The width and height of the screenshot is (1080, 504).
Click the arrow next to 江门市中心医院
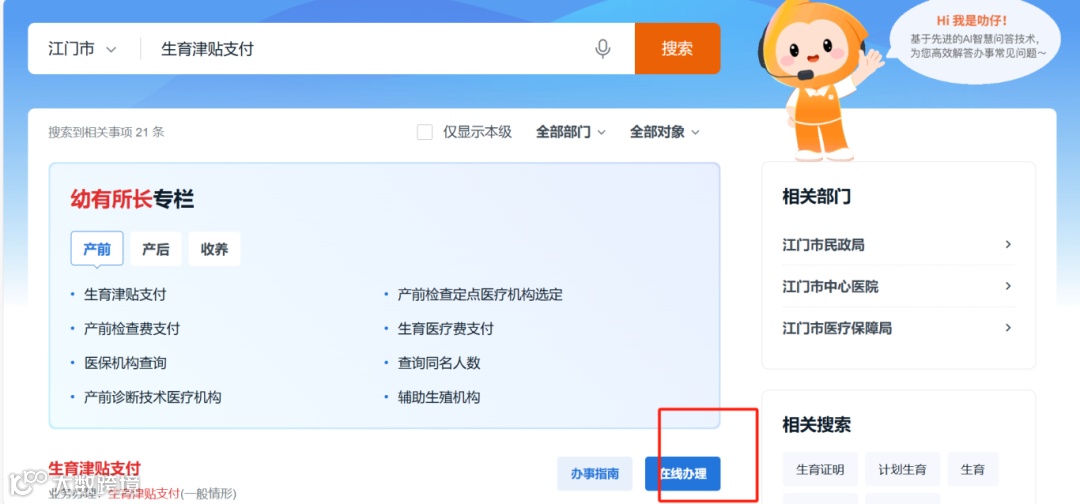pos(1008,286)
